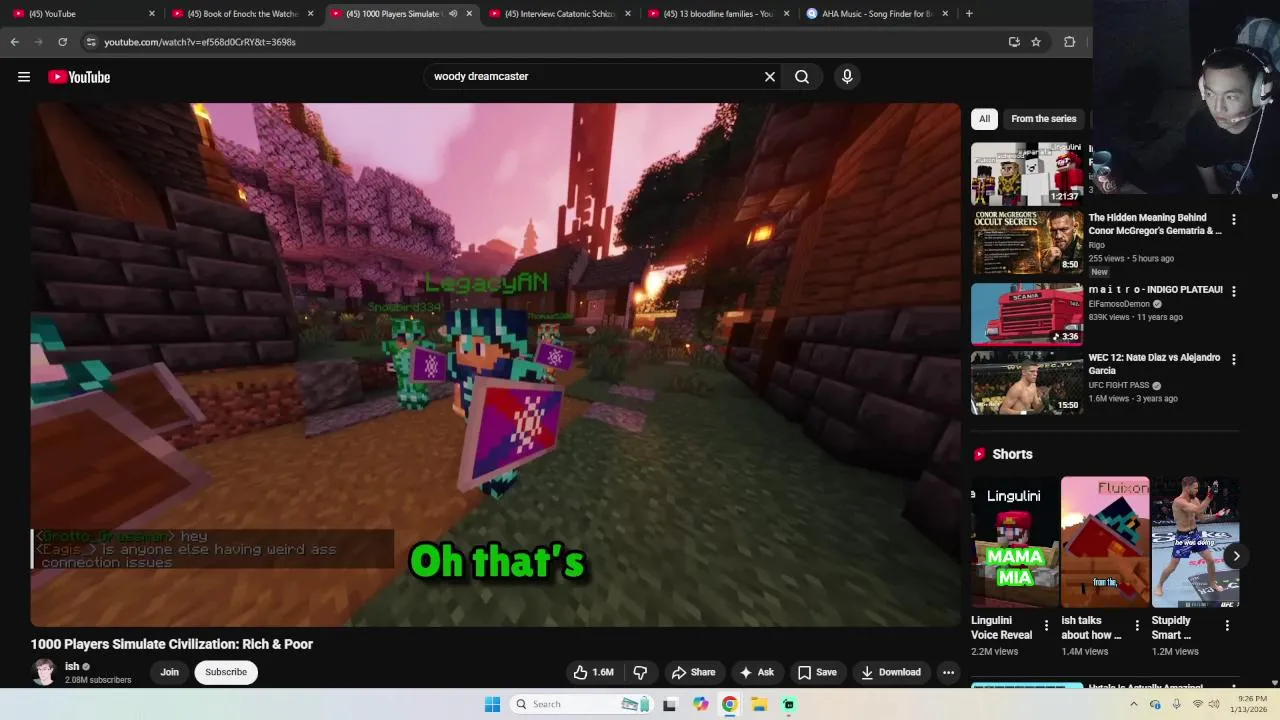This screenshot has height=720, width=1280.
Task: Open options for WEC 12 video
Action: point(1233,359)
